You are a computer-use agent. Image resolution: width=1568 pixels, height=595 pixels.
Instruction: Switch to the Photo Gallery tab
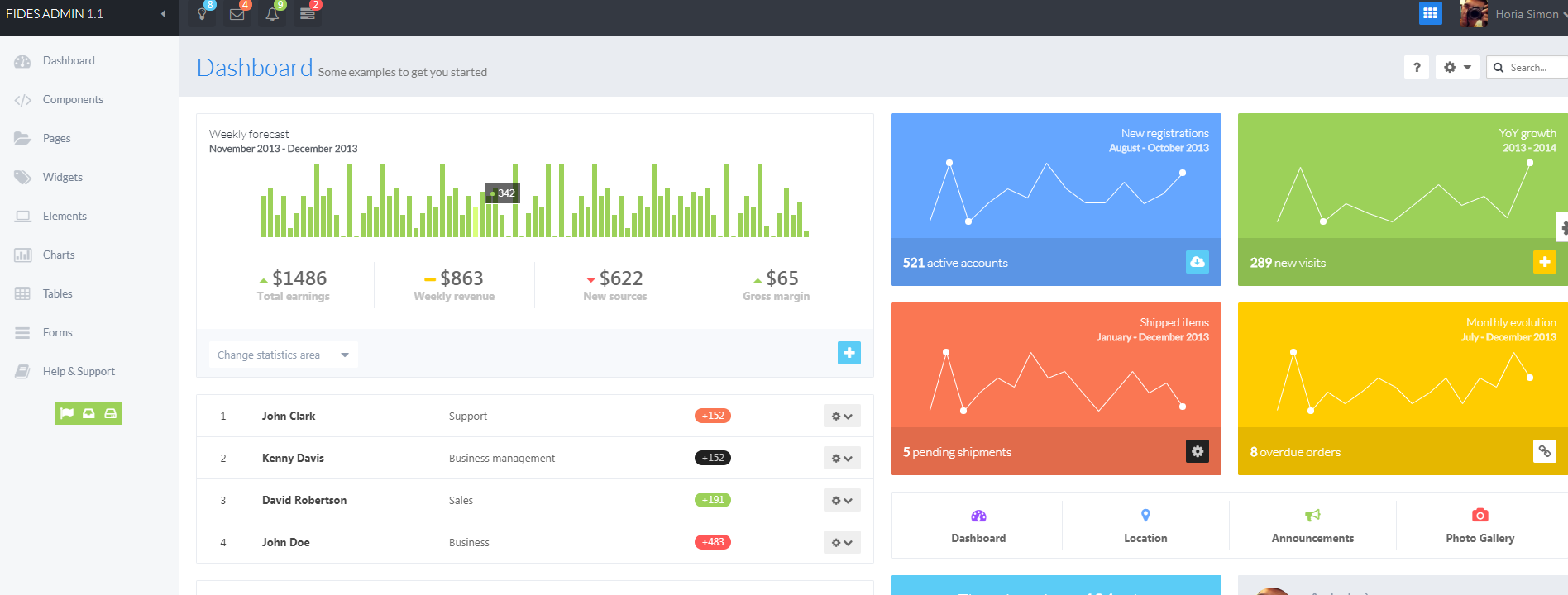pyautogui.click(x=1480, y=526)
